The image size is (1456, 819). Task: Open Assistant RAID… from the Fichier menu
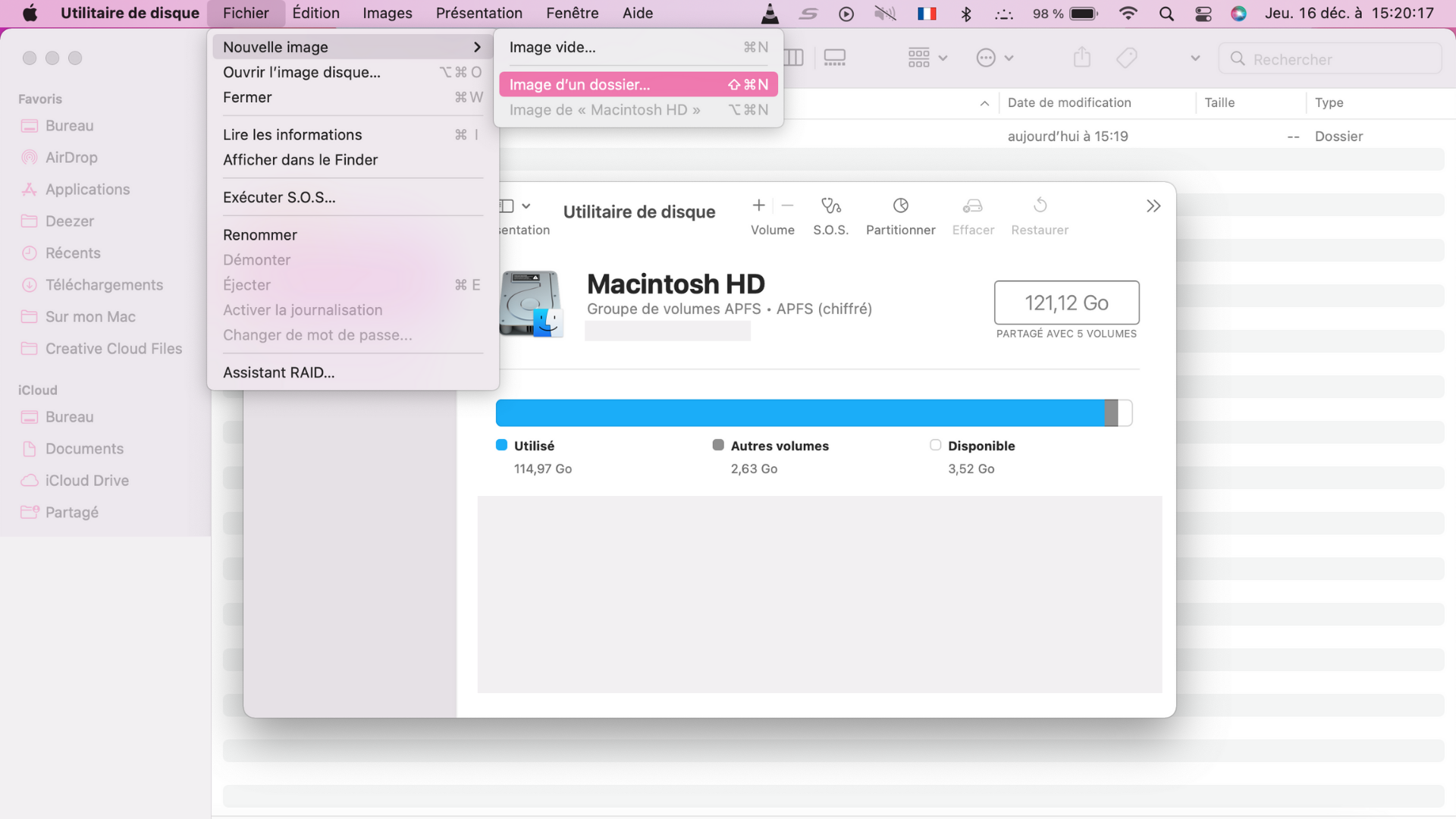(x=278, y=372)
